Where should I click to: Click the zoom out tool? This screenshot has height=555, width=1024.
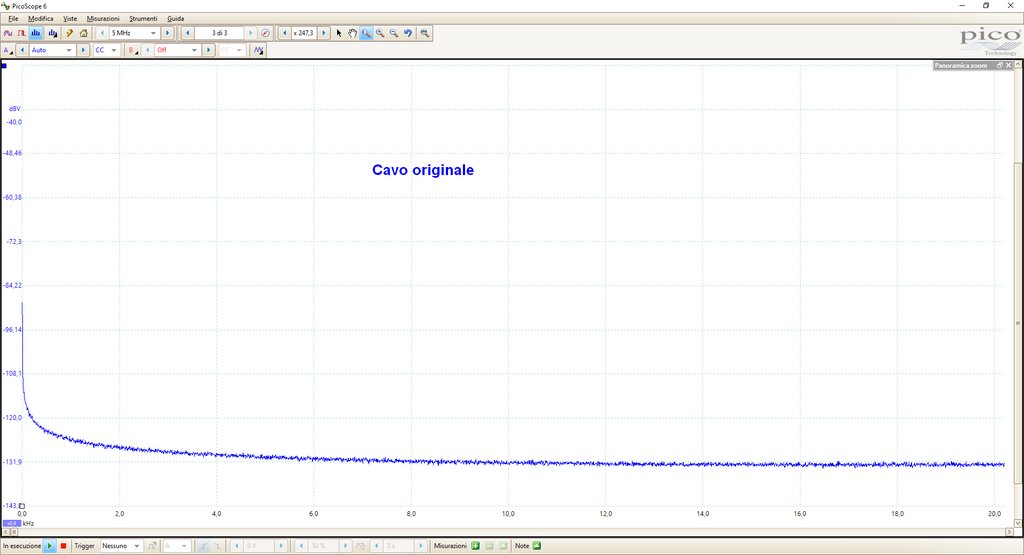coord(394,33)
